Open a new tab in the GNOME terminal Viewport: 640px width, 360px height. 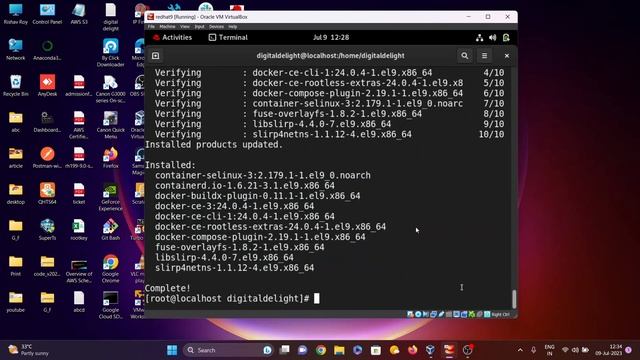[156, 56]
